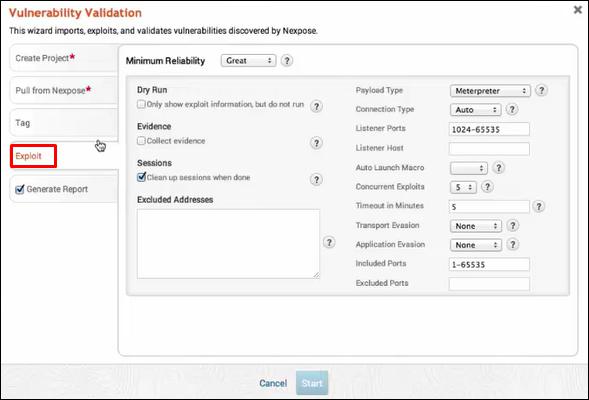Enable dry run only-show-exploit-information checkbox

[x=141, y=104]
